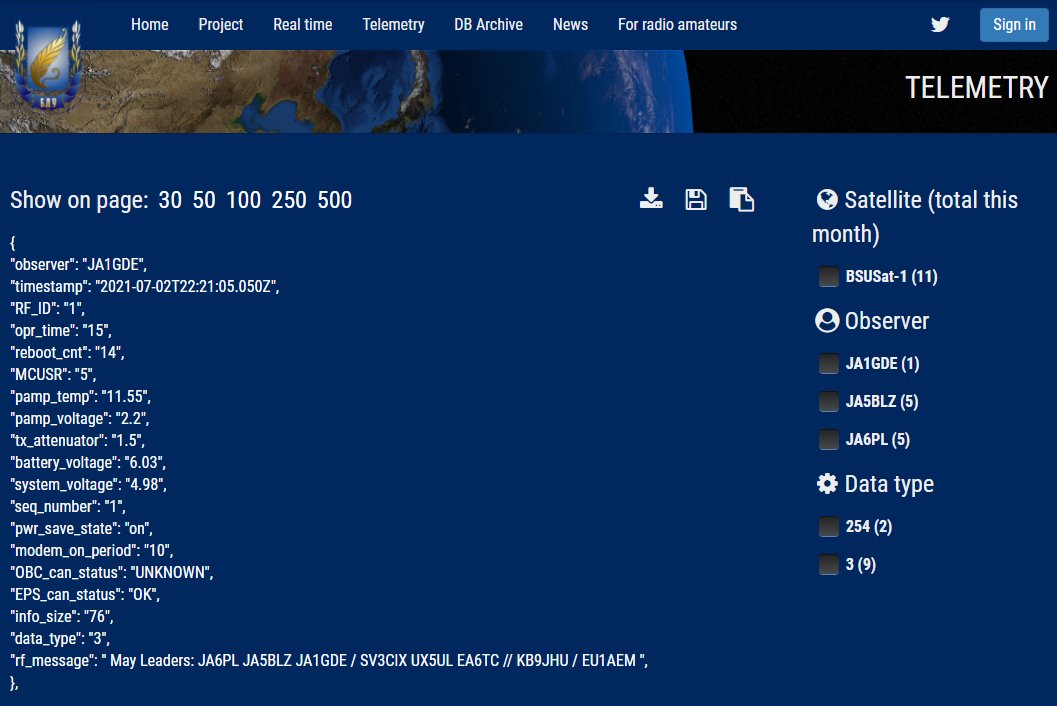Click the Observer filter heading text
Viewport: 1057px width, 706px height.
[886, 321]
